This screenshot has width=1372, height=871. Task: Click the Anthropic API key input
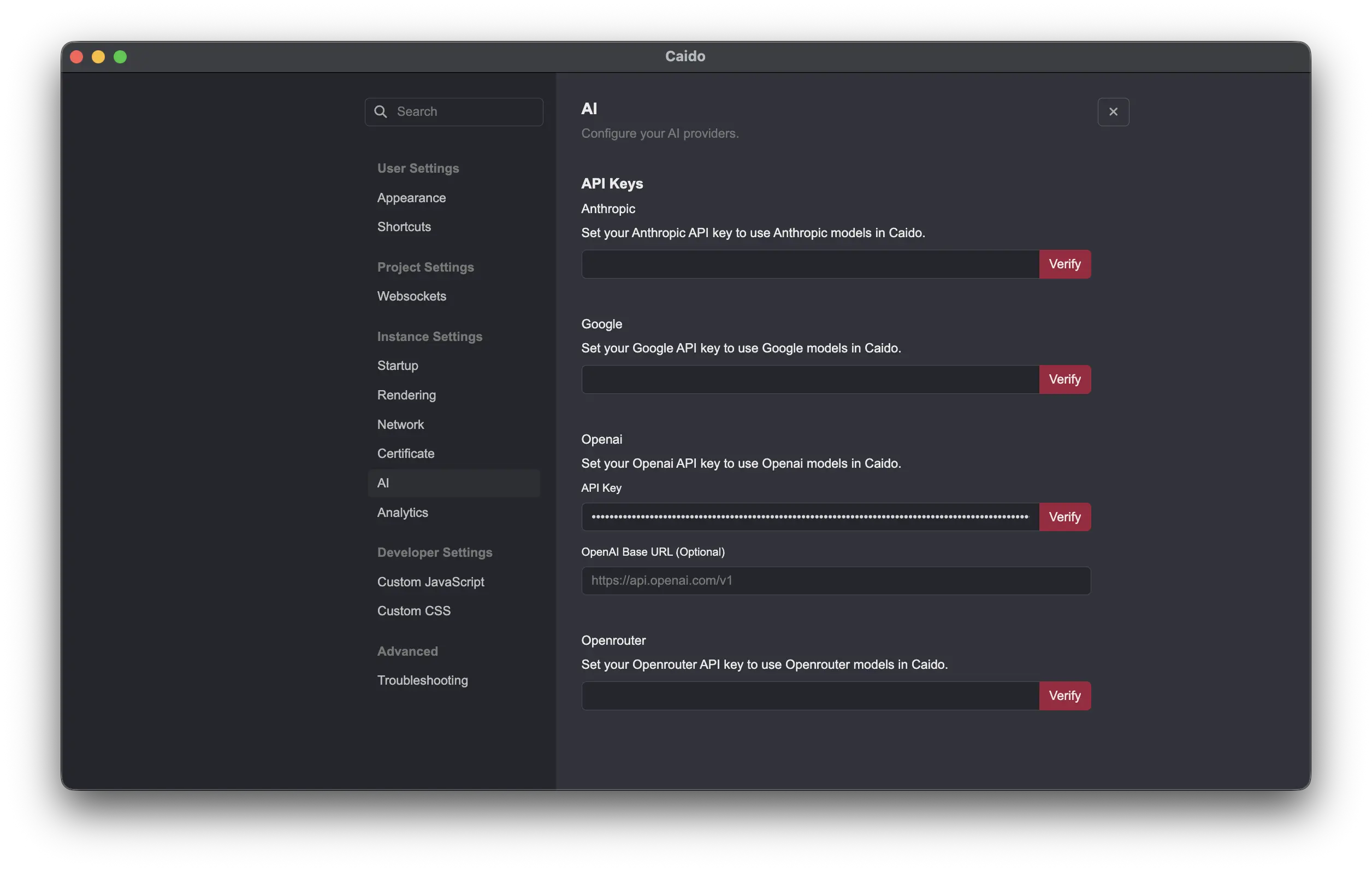(x=809, y=264)
